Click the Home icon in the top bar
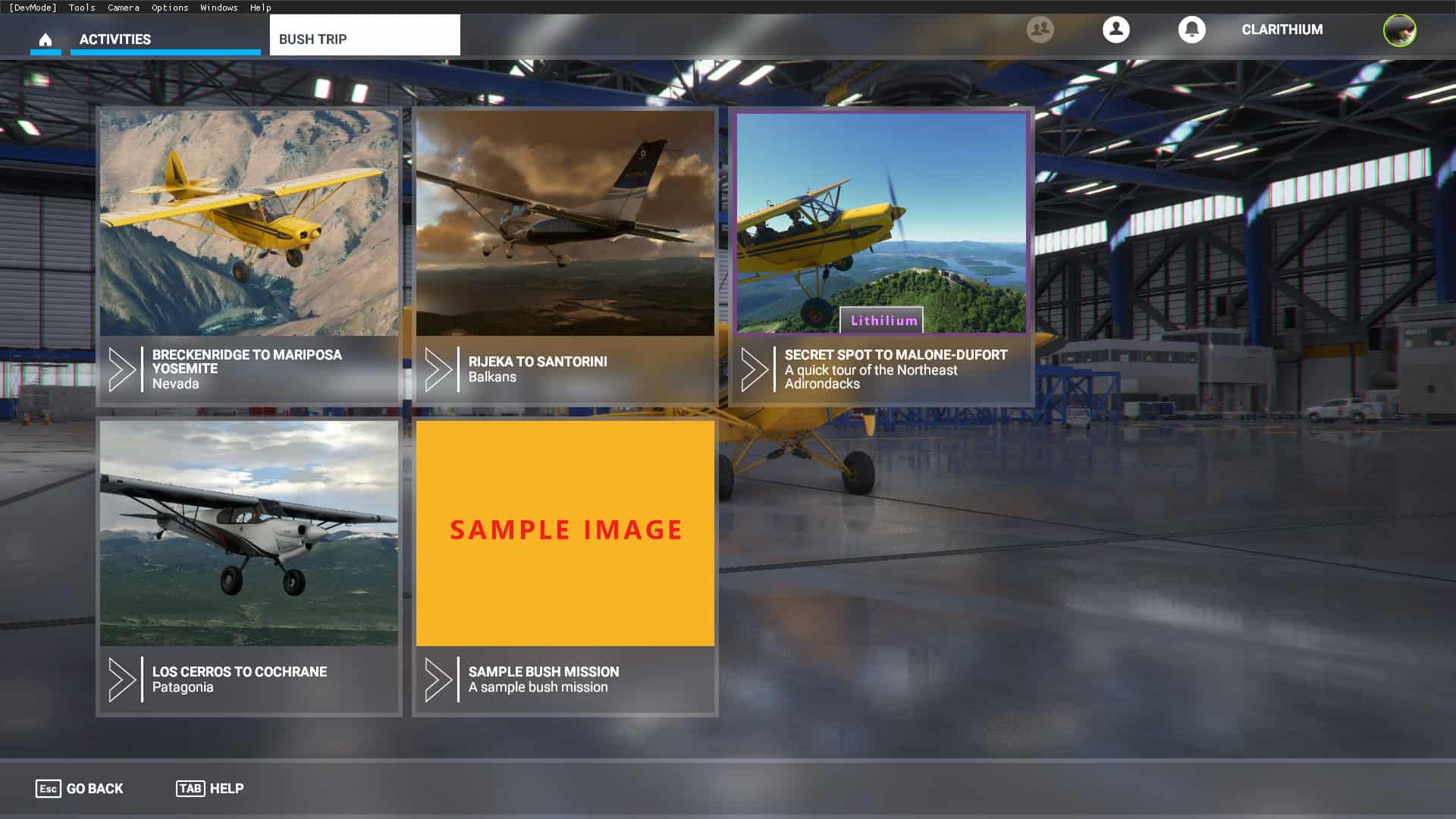 (45, 39)
